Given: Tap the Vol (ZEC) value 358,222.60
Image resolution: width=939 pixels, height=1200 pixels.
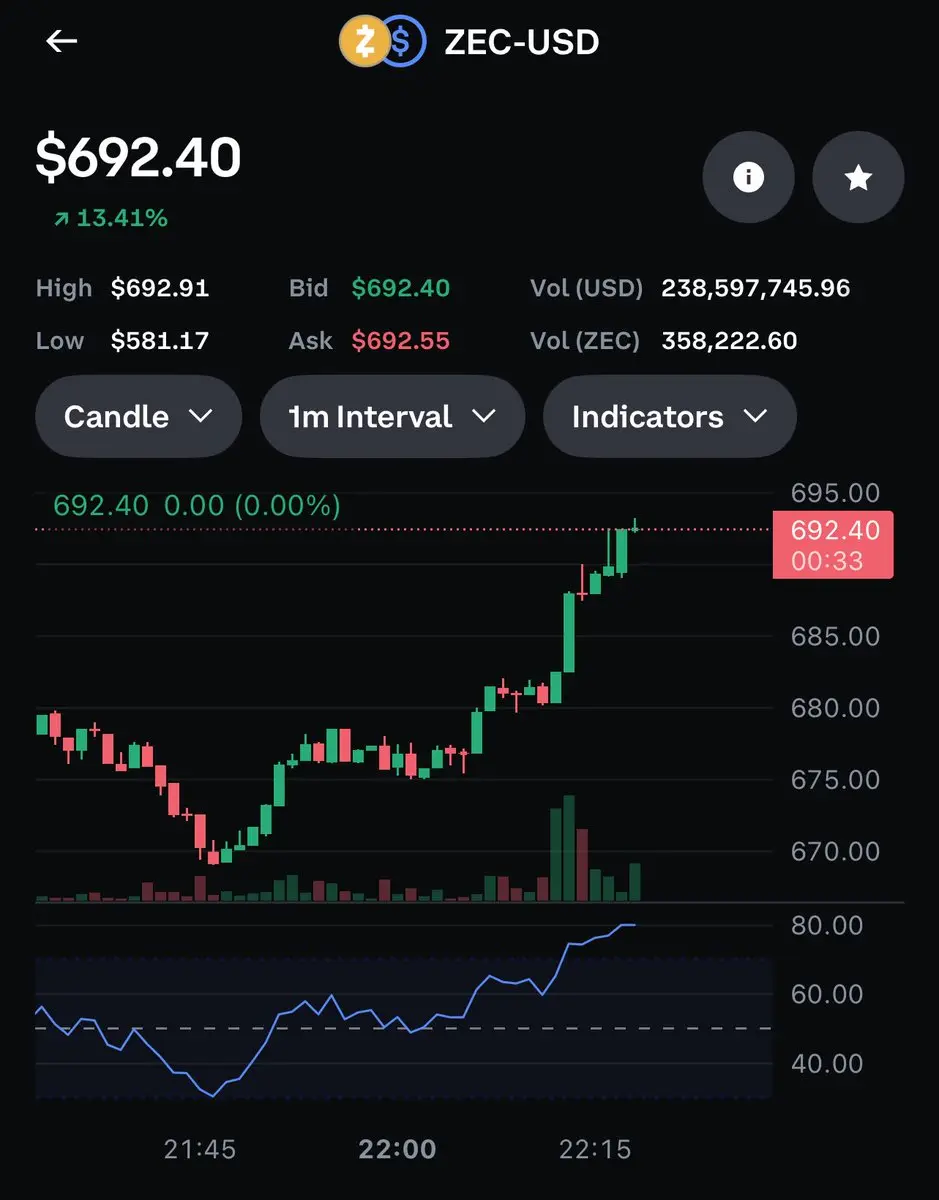Looking at the screenshot, I should pyautogui.click(x=729, y=341).
